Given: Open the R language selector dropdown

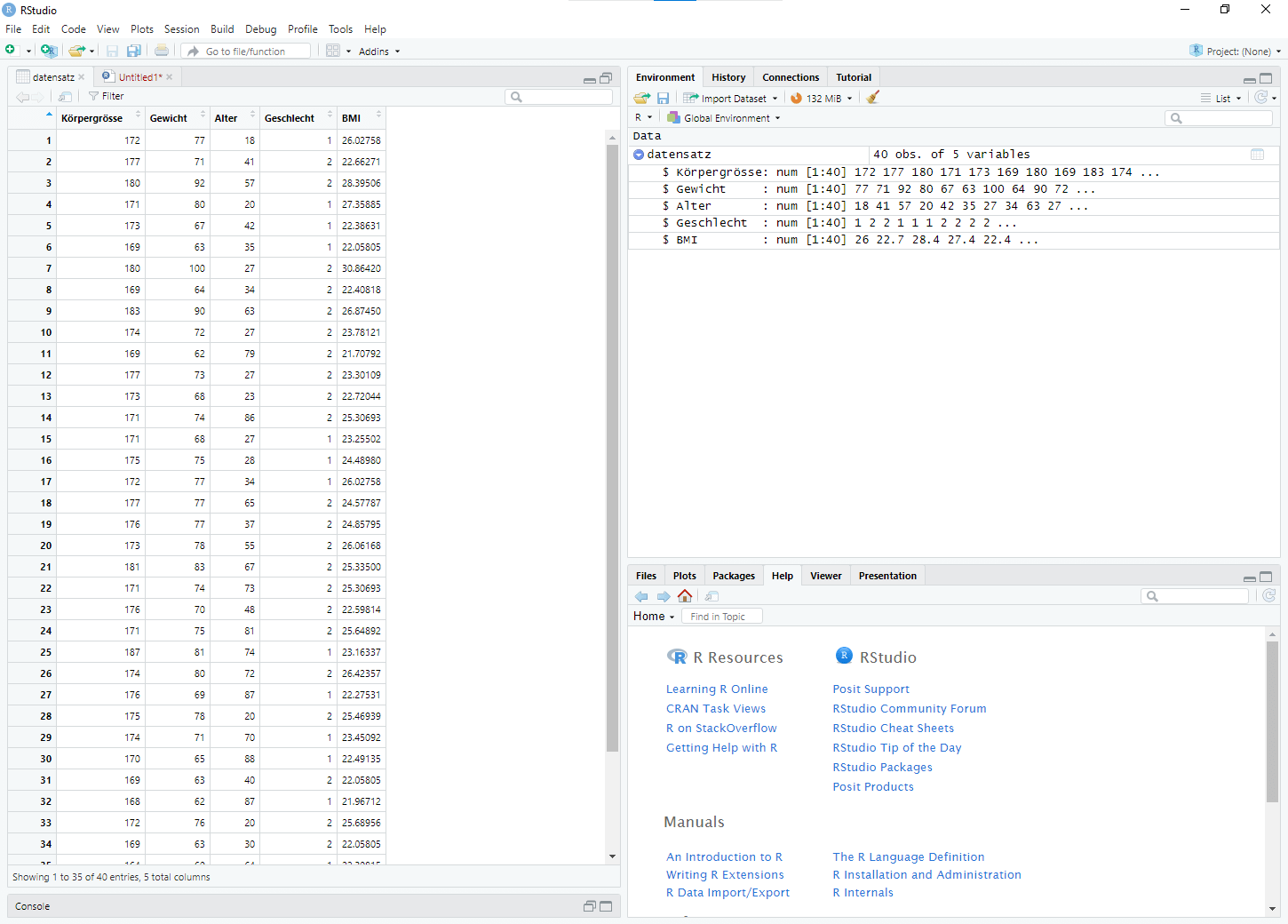Looking at the screenshot, I should point(644,117).
